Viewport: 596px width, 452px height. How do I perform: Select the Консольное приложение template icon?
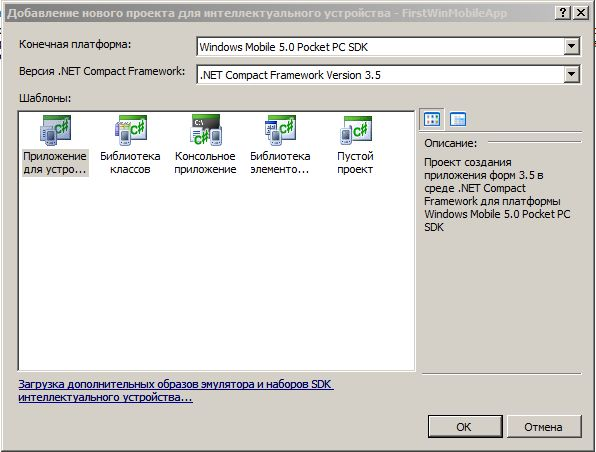click(206, 130)
